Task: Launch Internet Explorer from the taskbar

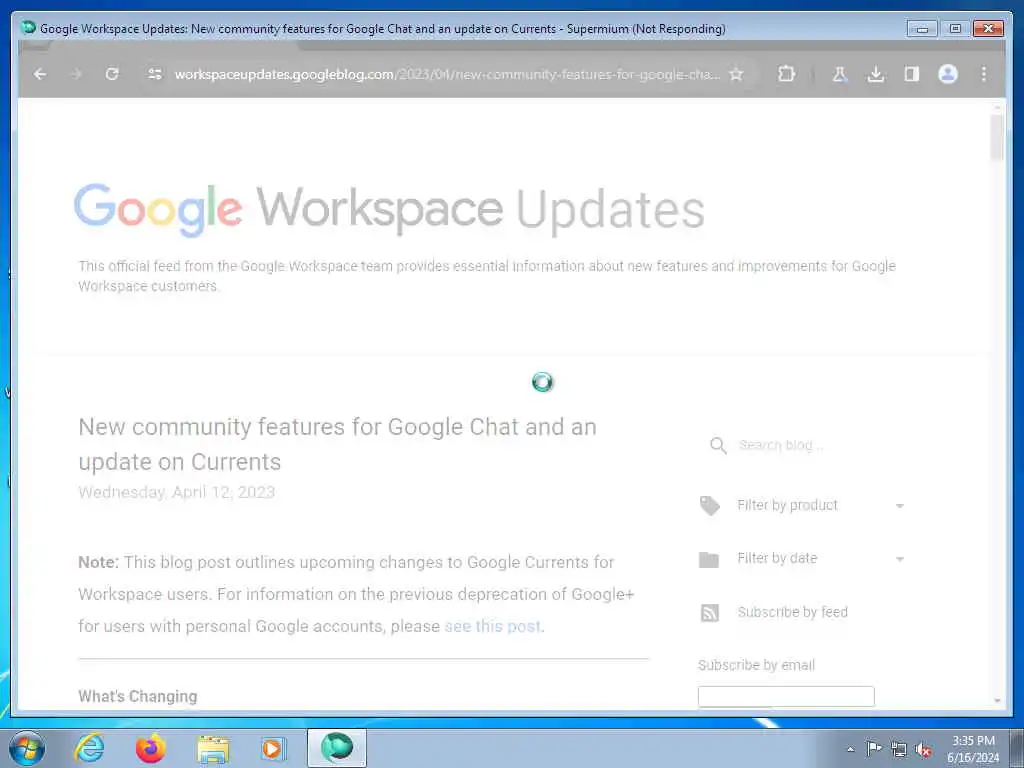Action: coord(89,748)
